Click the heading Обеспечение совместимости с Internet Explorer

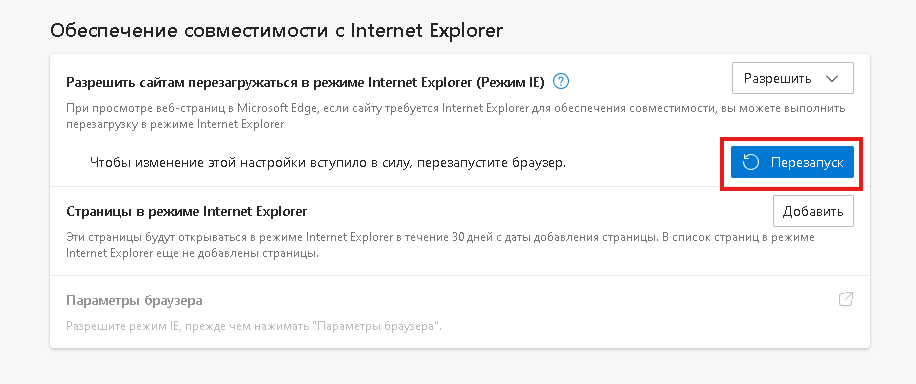coord(276,31)
